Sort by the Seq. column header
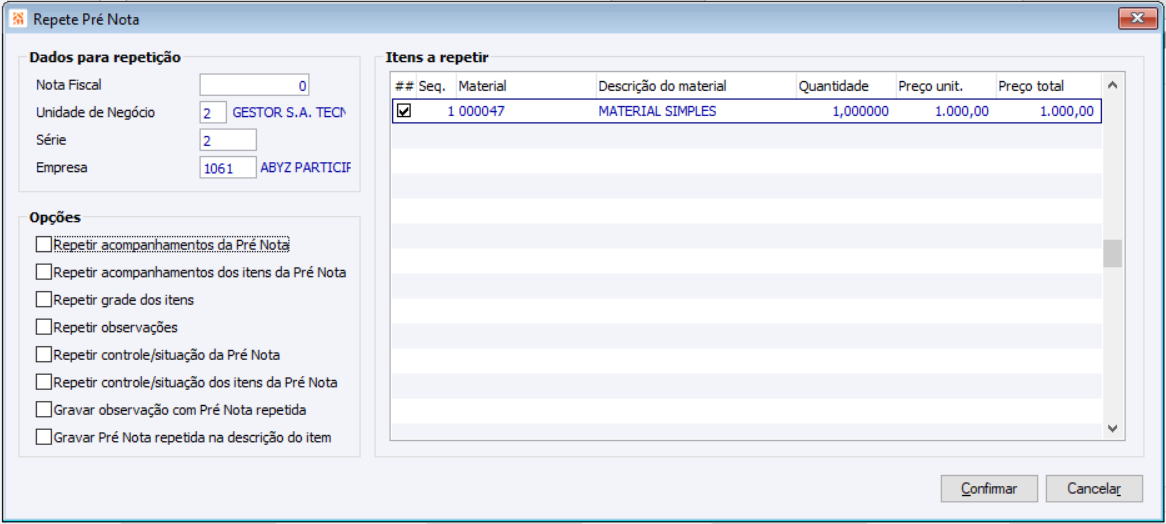Image resolution: width=1166 pixels, height=524 pixels. pyautogui.click(x=437, y=86)
